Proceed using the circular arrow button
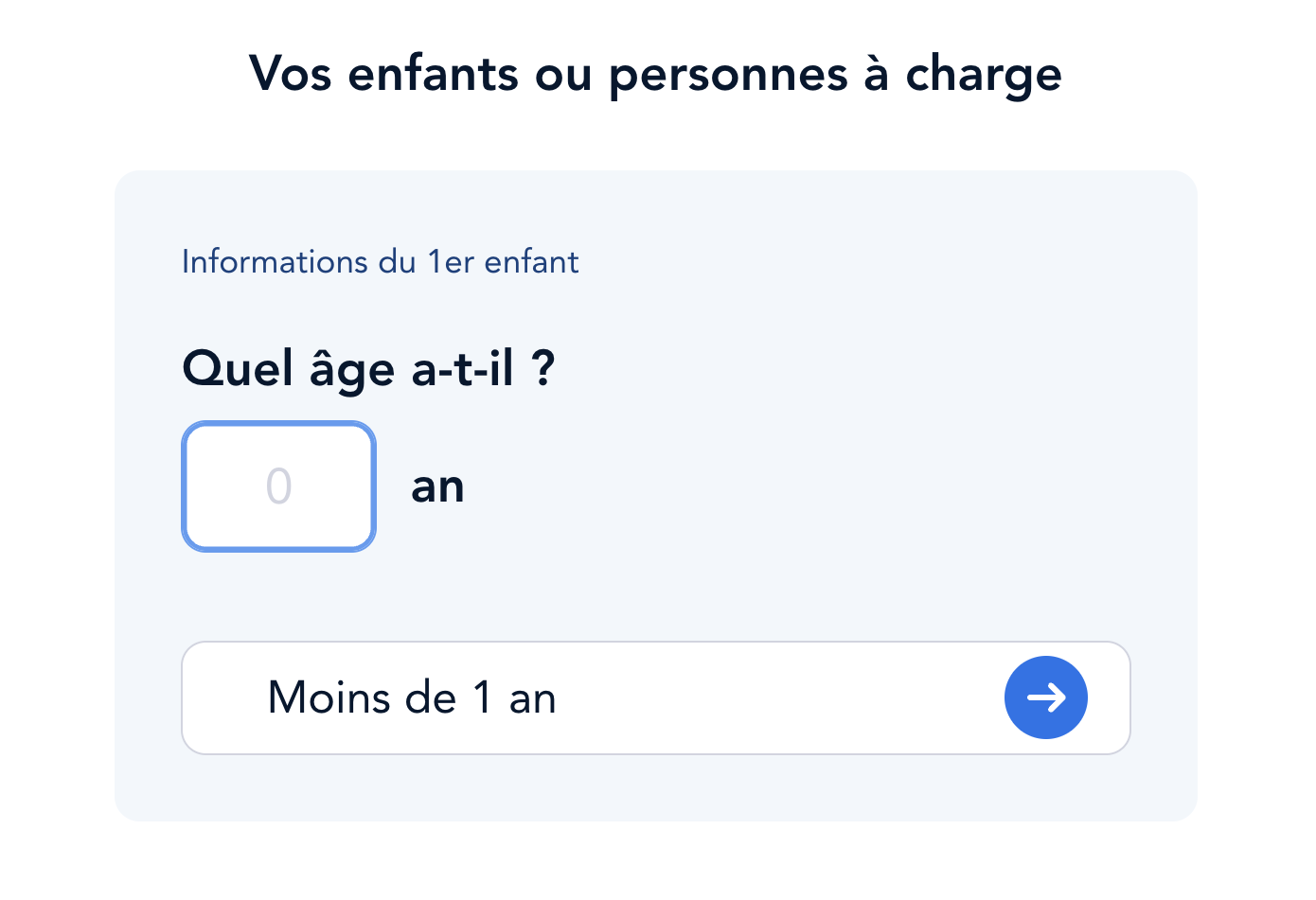The width and height of the screenshot is (1316, 900). (x=1046, y=697)
